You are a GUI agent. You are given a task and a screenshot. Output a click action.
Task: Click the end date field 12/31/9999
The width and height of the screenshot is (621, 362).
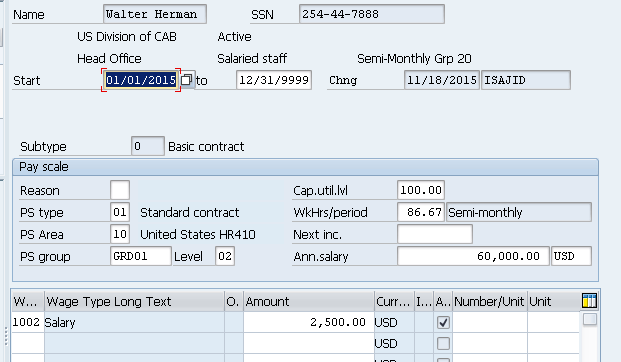pos(274,80)
